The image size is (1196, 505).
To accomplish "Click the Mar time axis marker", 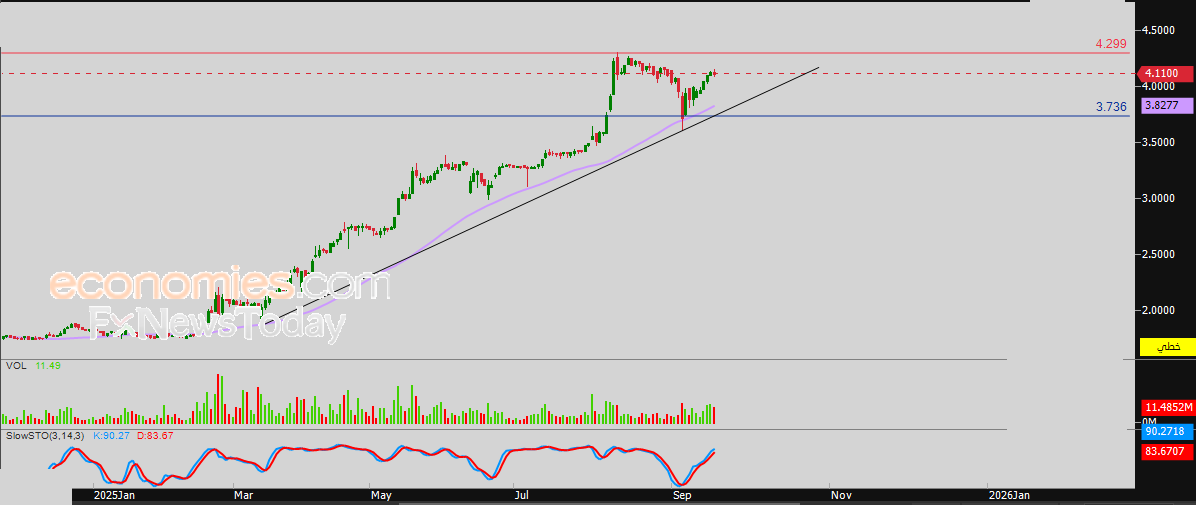I will (x=245, y=496).
